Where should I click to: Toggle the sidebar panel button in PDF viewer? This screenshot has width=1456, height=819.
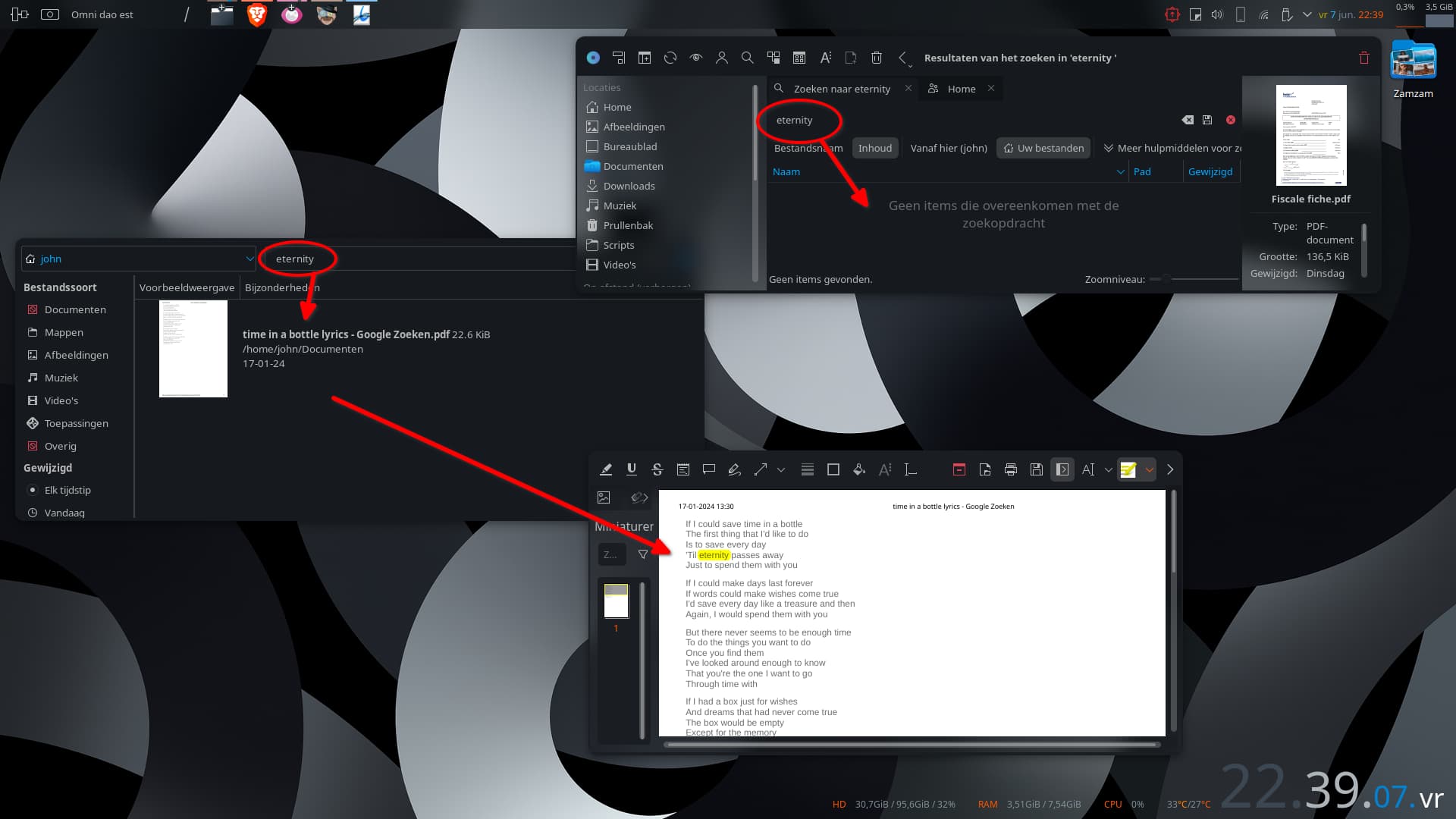pos(1062,469)
